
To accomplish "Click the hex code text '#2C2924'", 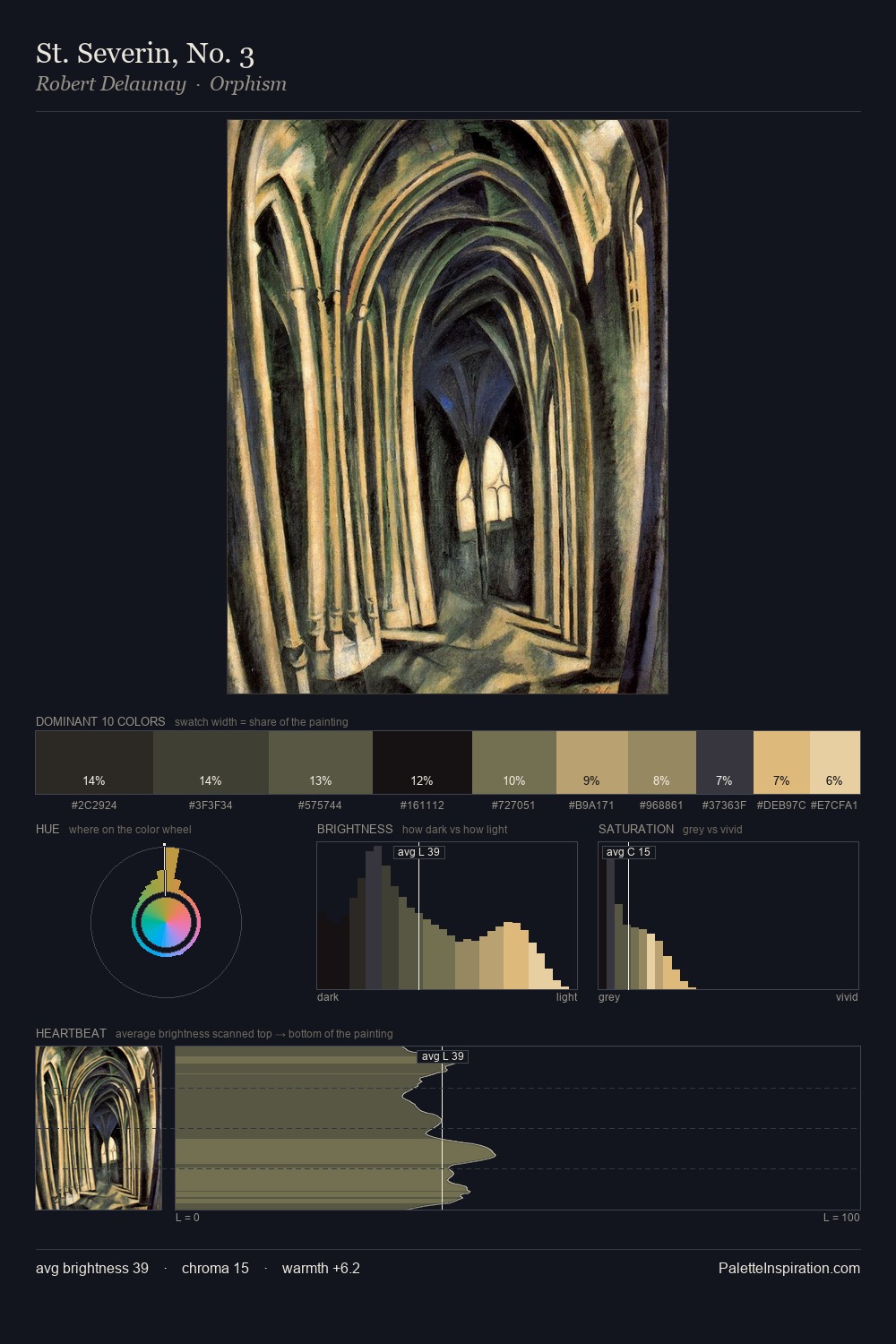I will (x=94, y=806).
